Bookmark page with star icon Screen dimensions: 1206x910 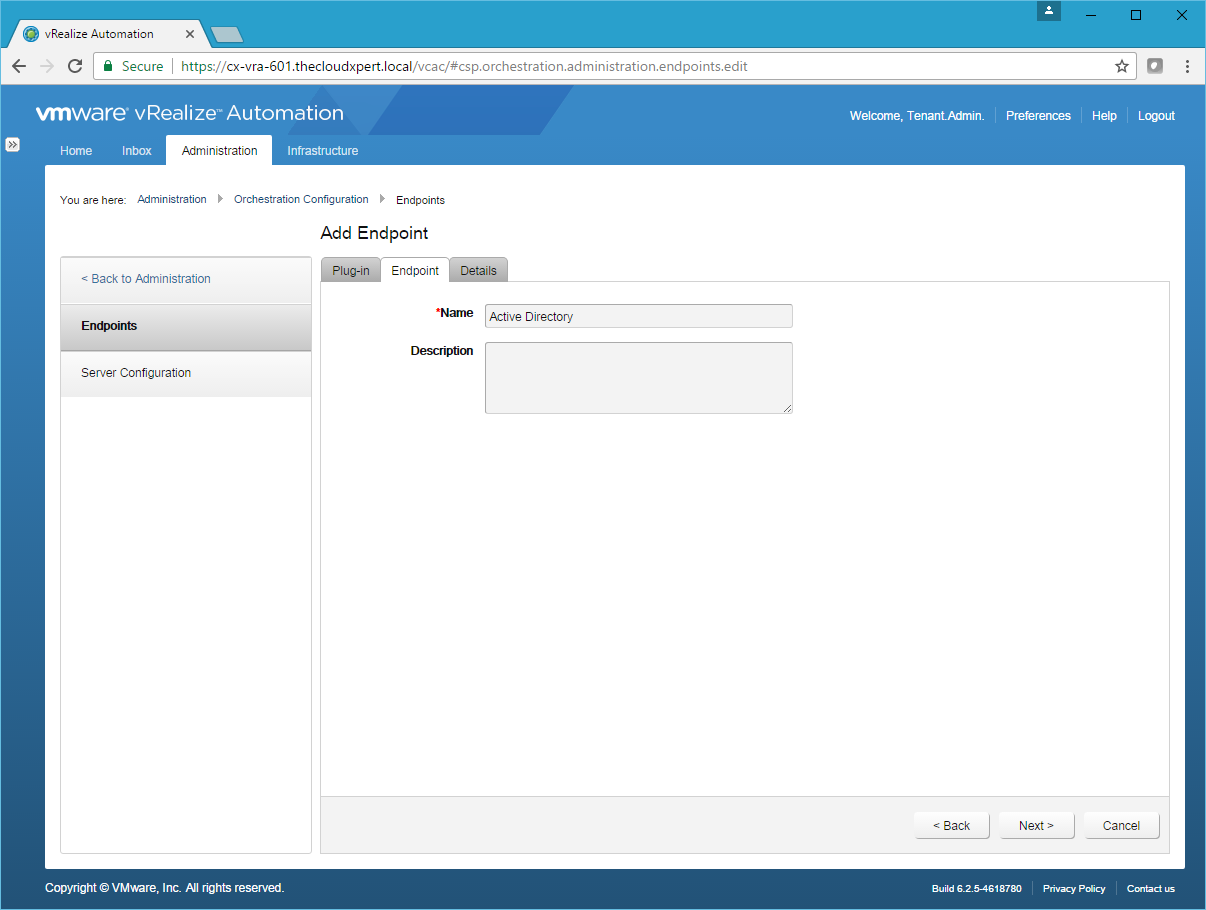[x=1122, y=66]
